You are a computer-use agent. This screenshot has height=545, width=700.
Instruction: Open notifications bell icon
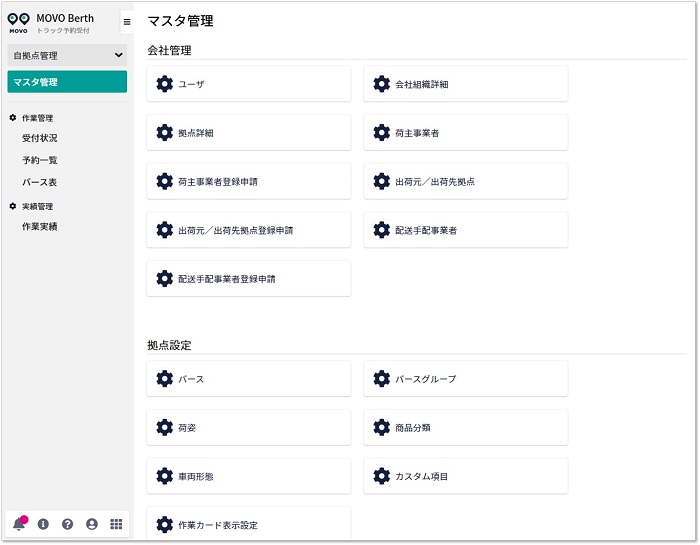click(x=20, y=524)
